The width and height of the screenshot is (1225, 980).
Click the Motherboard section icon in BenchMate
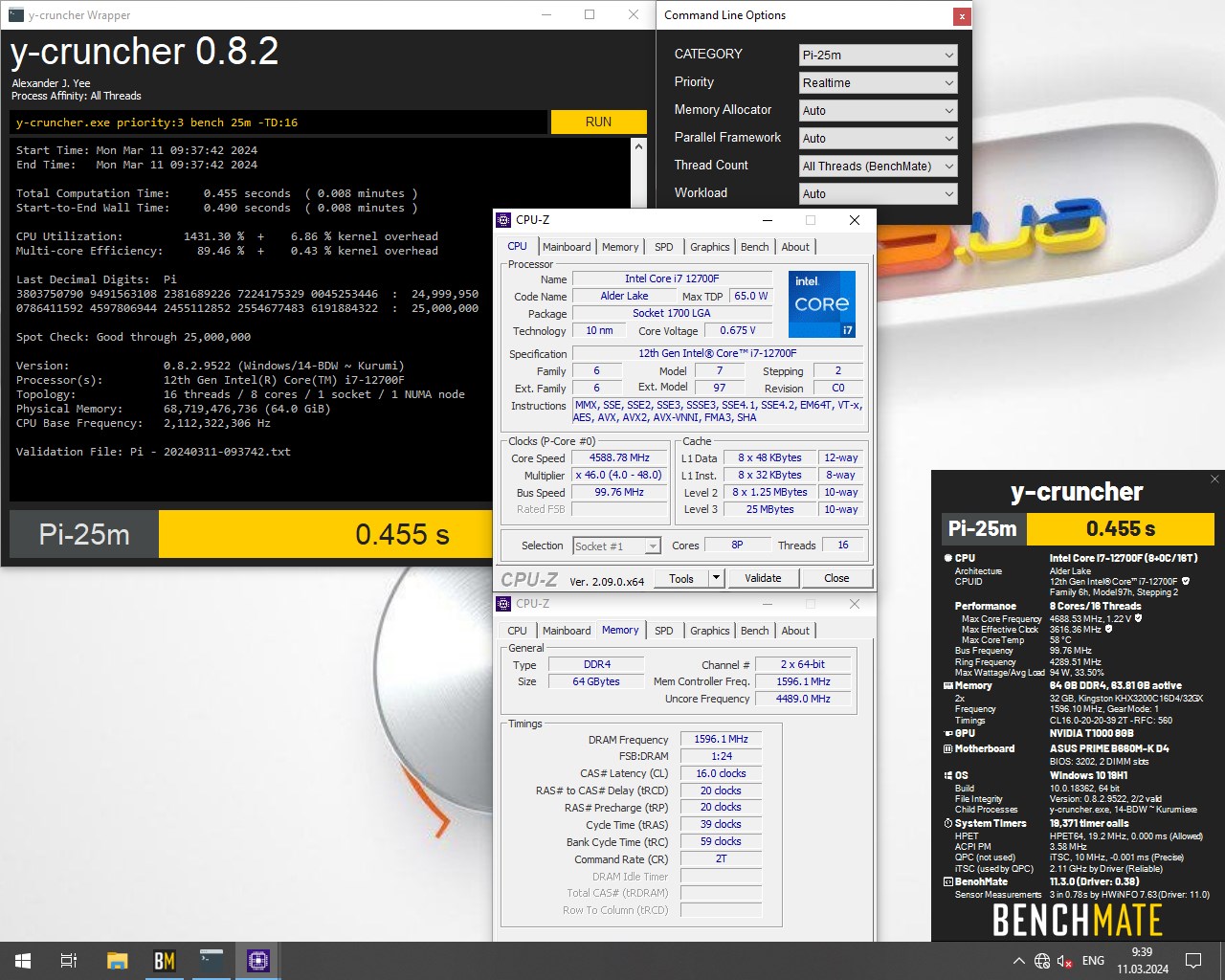(947, 748)
